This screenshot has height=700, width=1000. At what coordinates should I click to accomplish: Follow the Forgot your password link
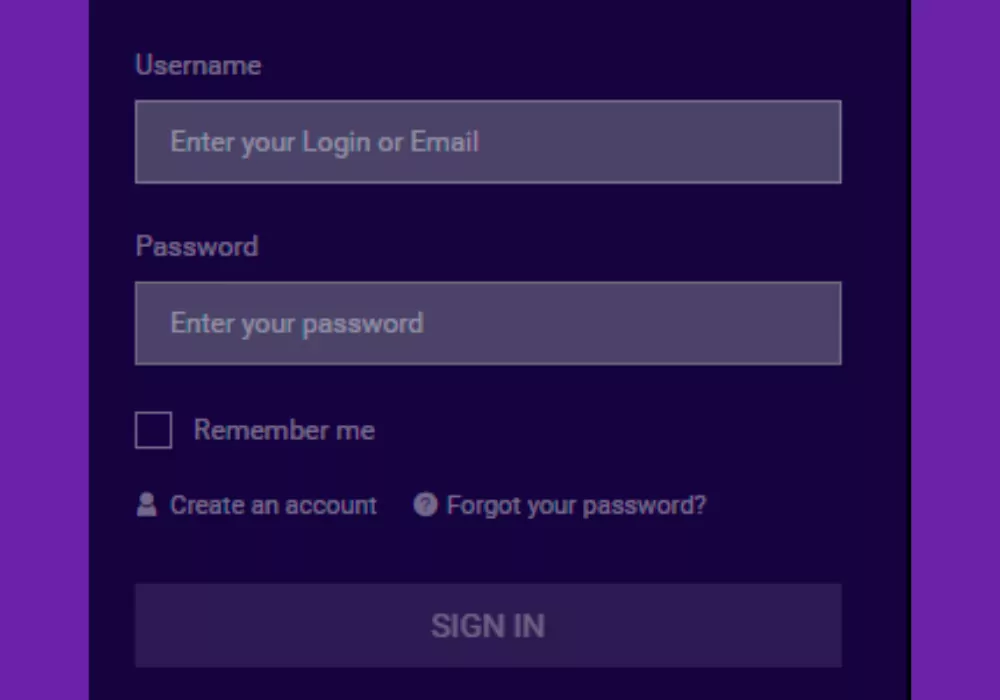click(575, 505)
